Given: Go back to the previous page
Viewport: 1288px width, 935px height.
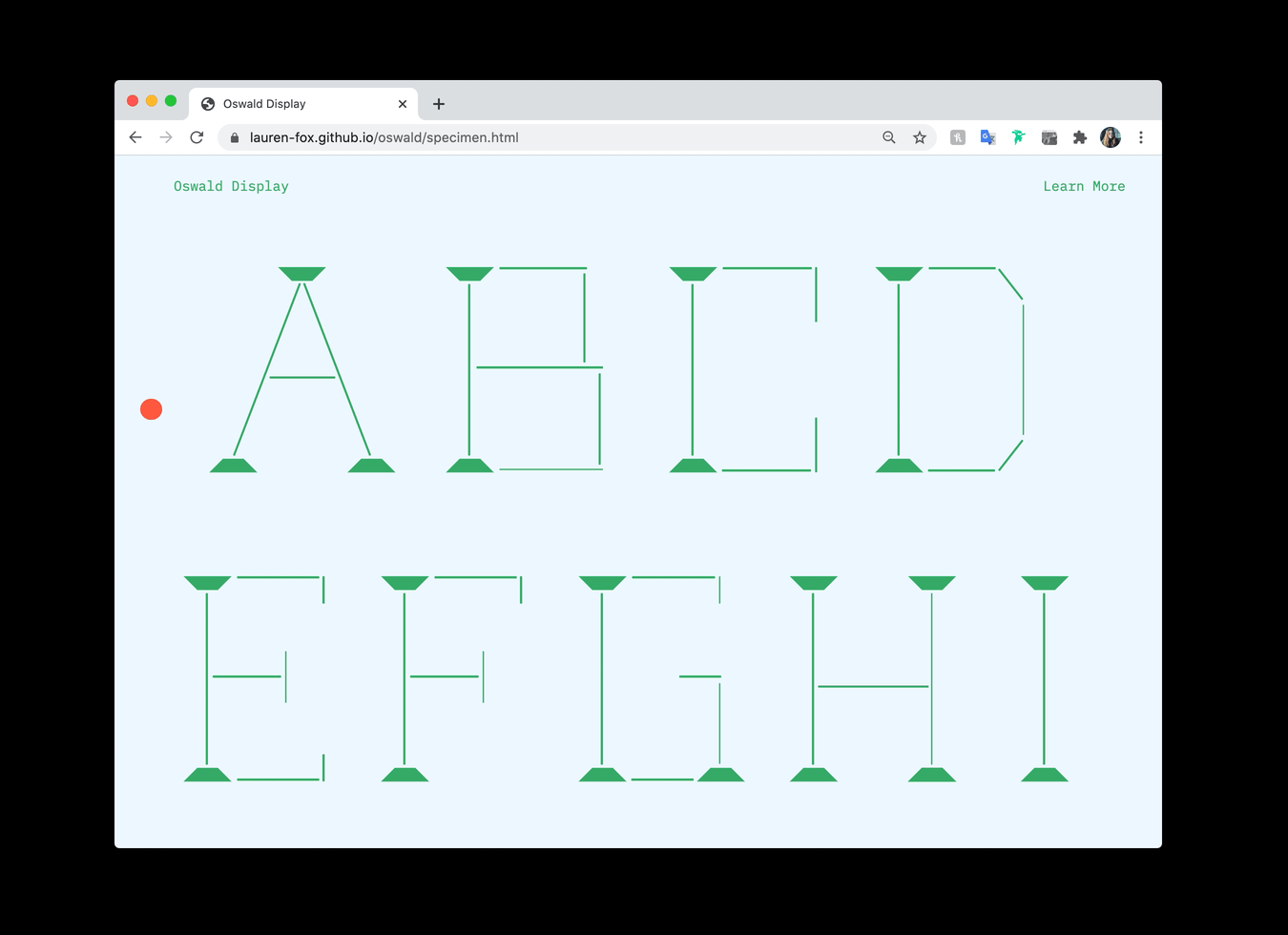Looking at the screenshot, I should pyautogui.click(x=135, y=137).
